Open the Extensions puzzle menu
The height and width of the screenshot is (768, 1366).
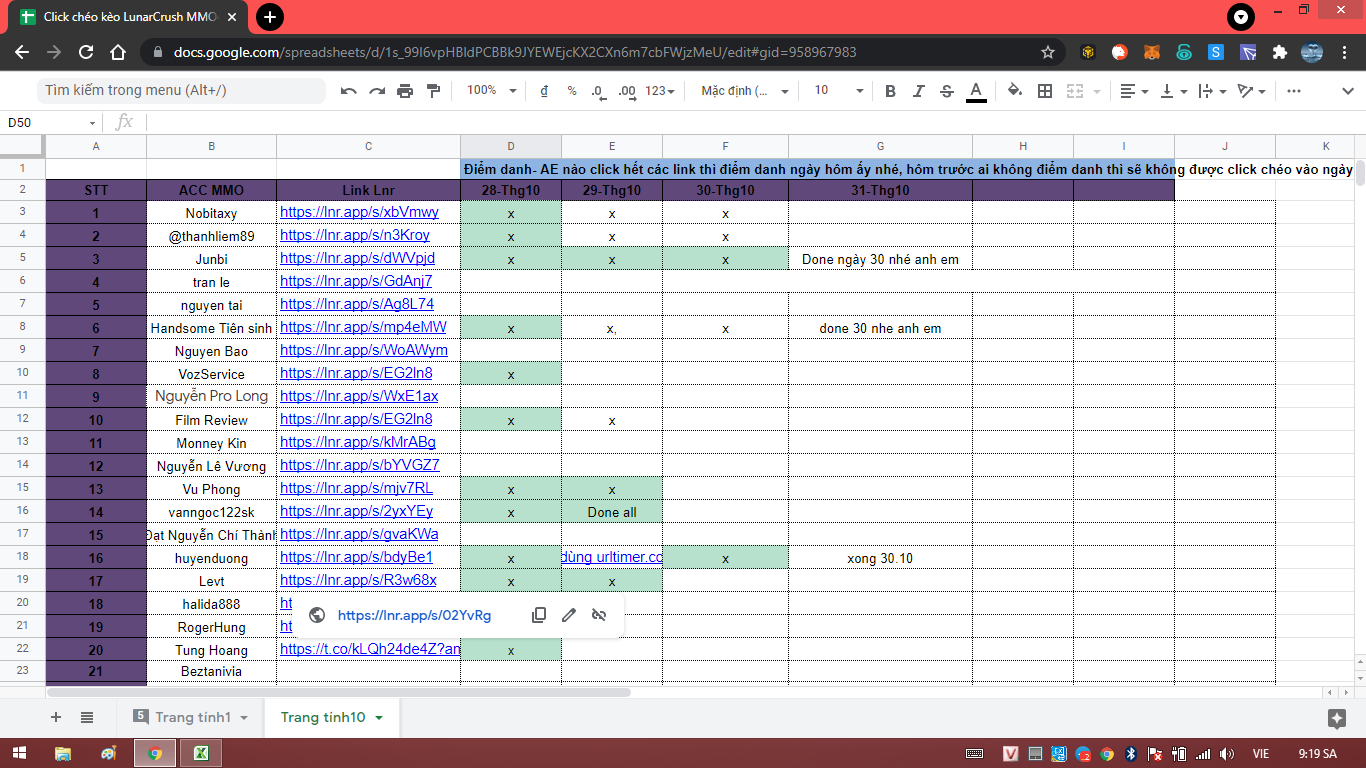1279,52
